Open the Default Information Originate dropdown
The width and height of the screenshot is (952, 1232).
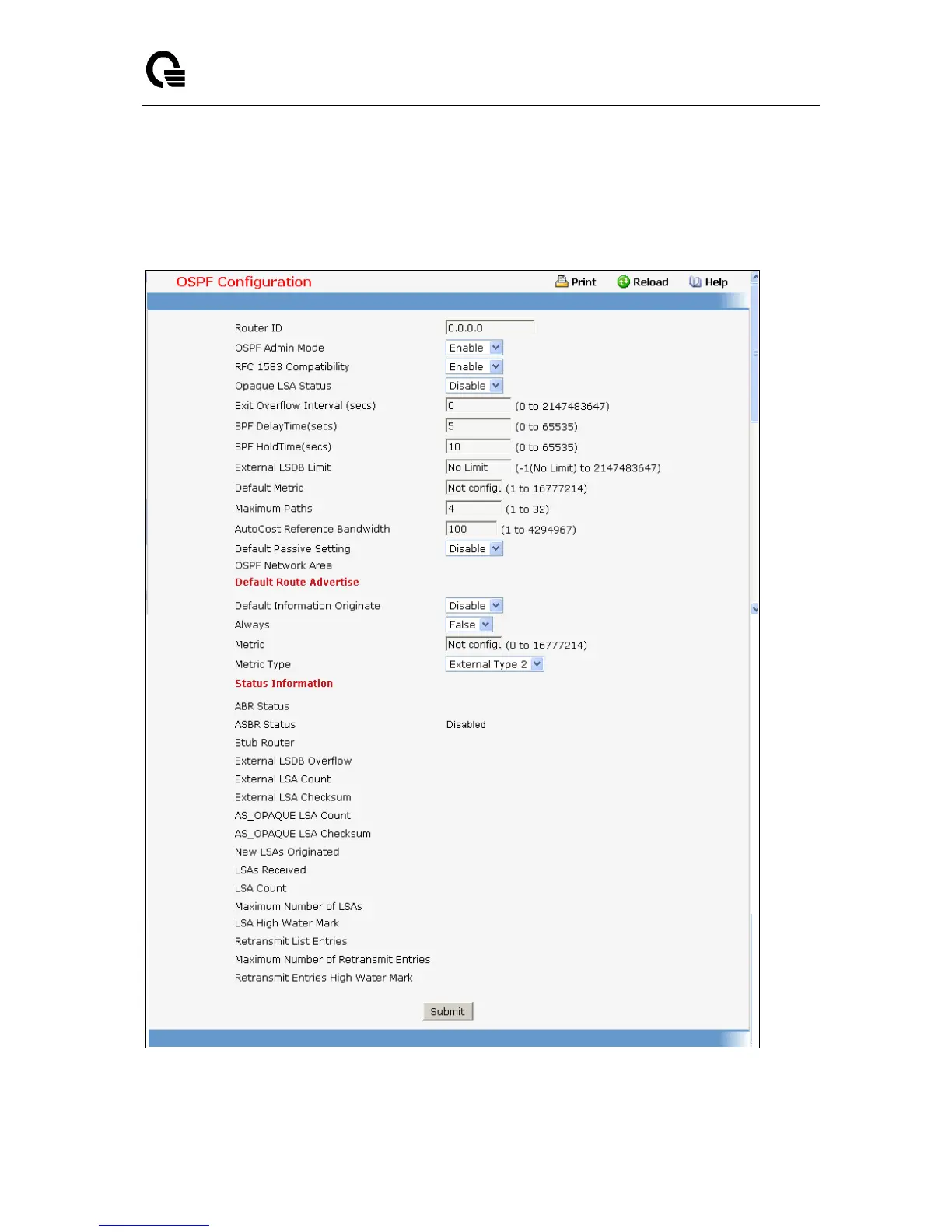(x=474, y=605)
